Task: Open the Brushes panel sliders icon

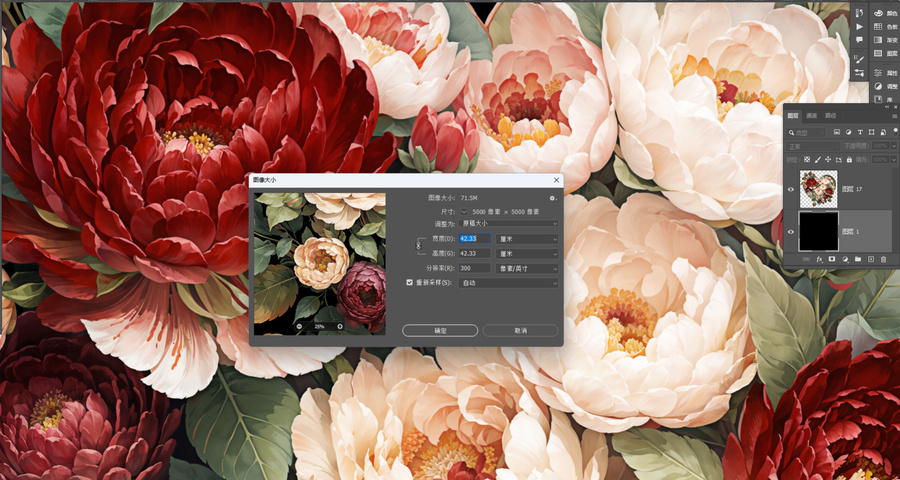Action: 859,73
